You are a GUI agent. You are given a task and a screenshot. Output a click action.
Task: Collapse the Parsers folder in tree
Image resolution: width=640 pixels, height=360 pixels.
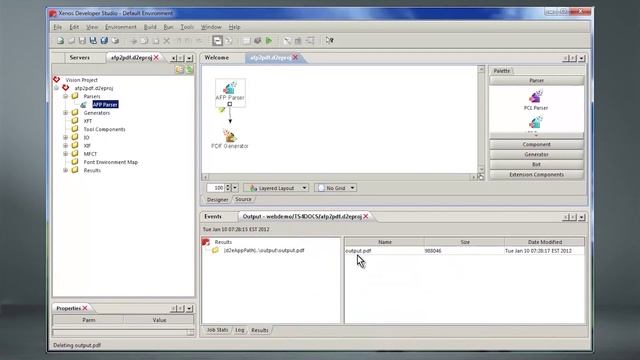click(65, 96)
